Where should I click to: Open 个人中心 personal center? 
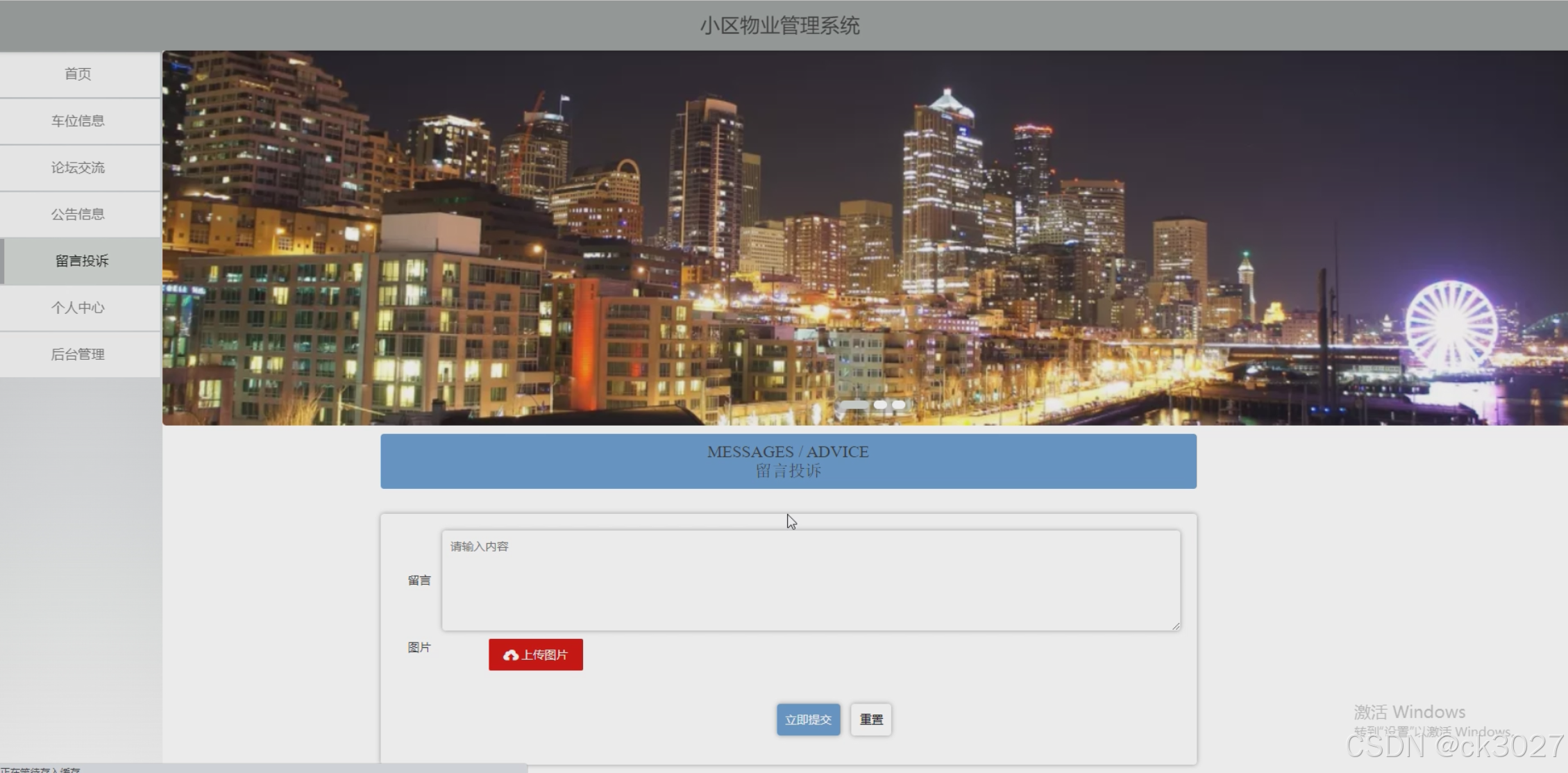click(x=78, y=308)
